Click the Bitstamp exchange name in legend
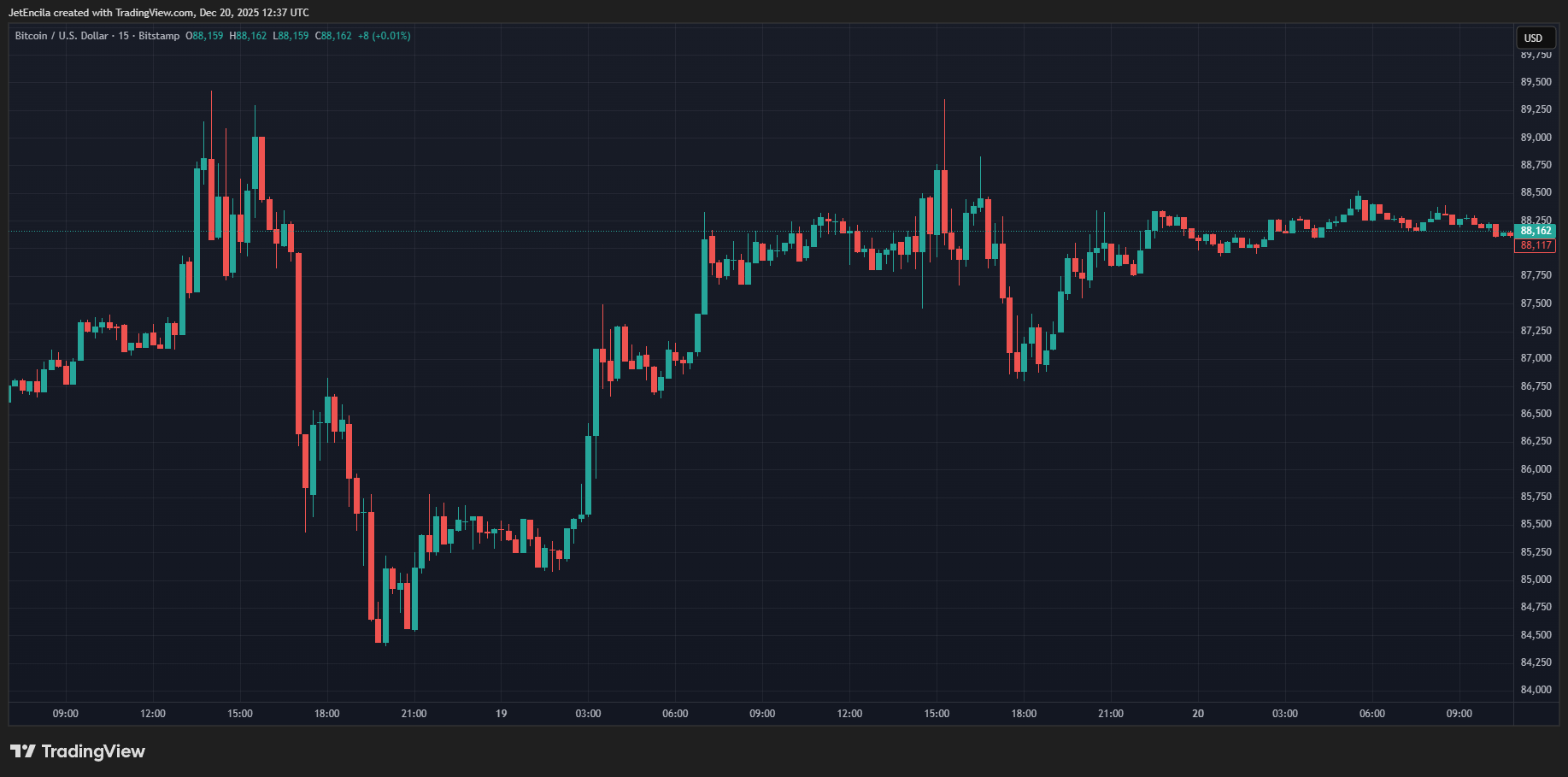This screenshot has height=777, width=1568. pyautogui.click(x=159, y=36)
